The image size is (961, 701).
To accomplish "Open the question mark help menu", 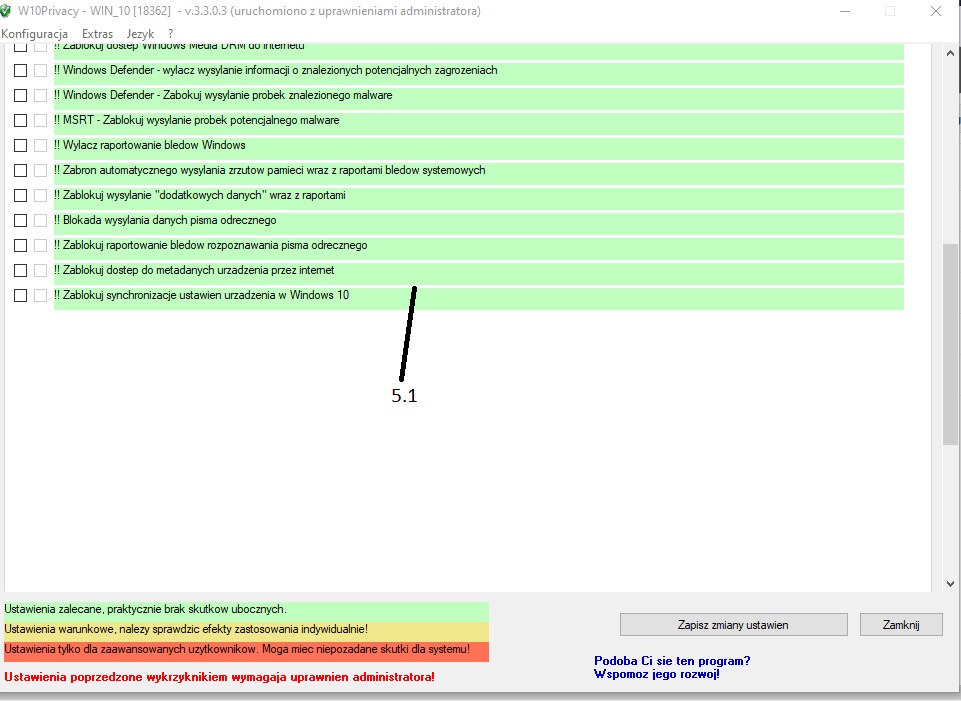I will pos(170,34).
